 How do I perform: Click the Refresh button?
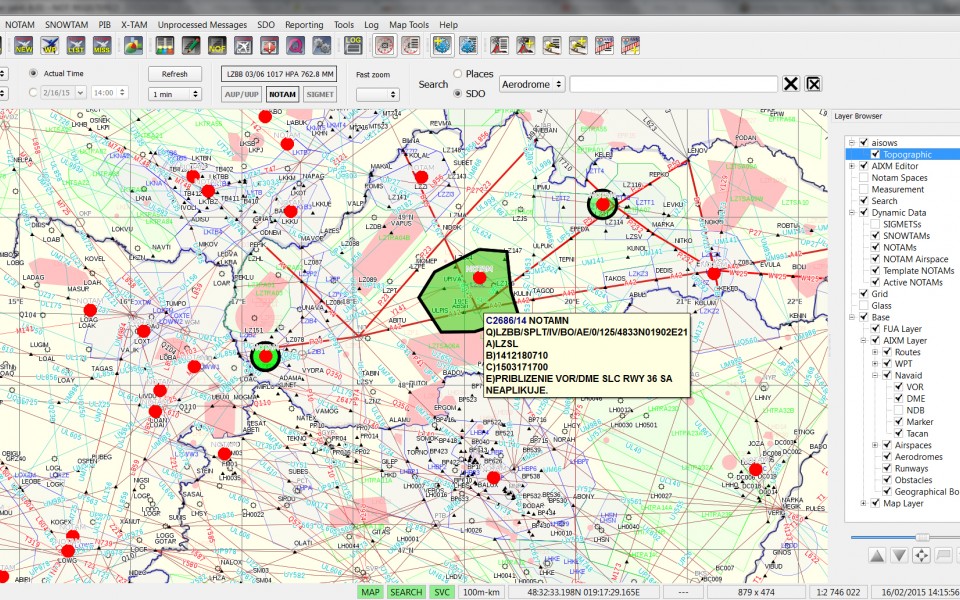pyautogui.click(x=174, y=74)
